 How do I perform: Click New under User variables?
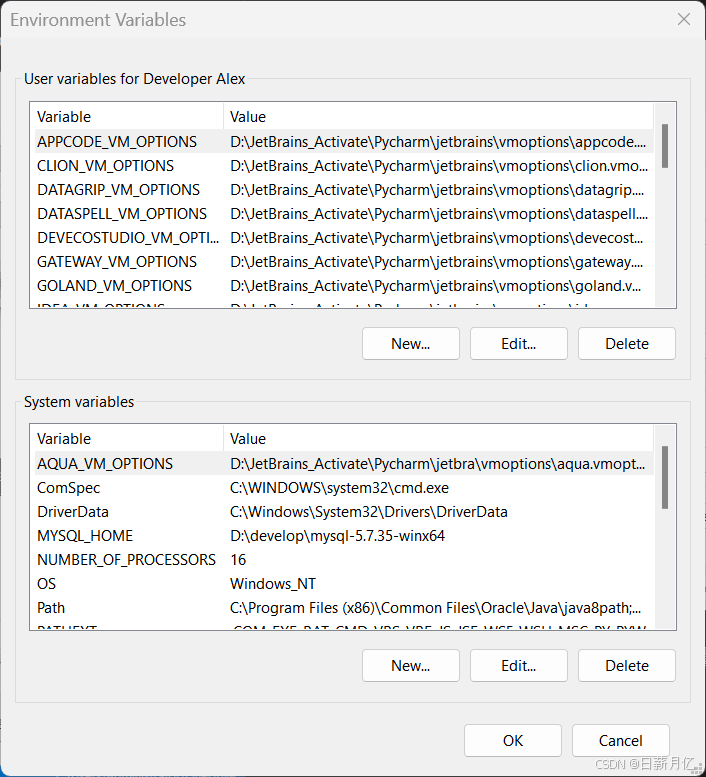(x=411, y=343)
